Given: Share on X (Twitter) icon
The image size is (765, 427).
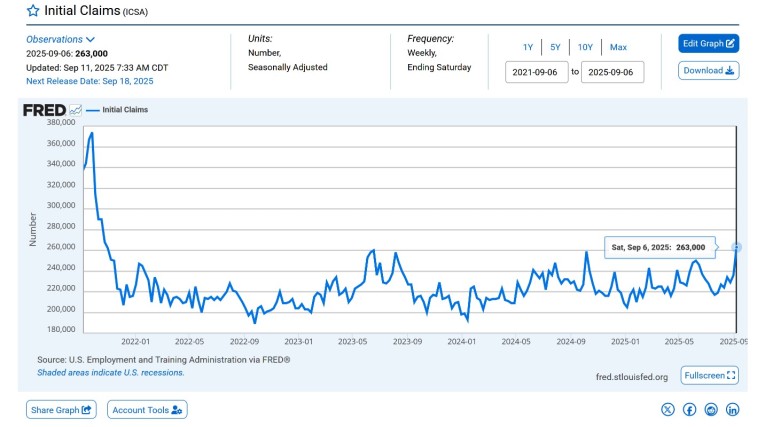Looking at the screenshot, I should click(668, 409).
